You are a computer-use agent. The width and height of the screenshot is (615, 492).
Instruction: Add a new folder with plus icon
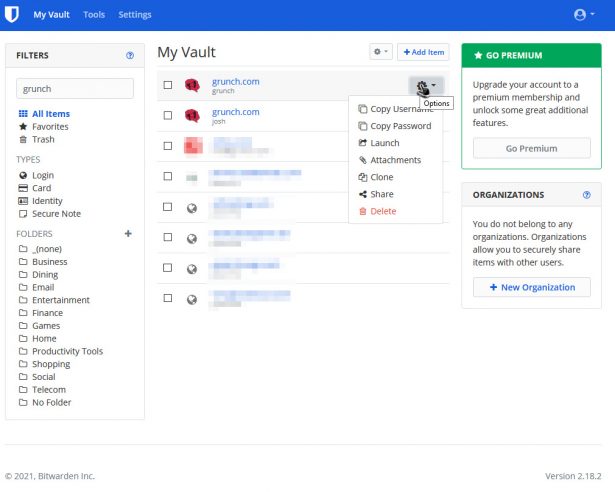(128, 233)
